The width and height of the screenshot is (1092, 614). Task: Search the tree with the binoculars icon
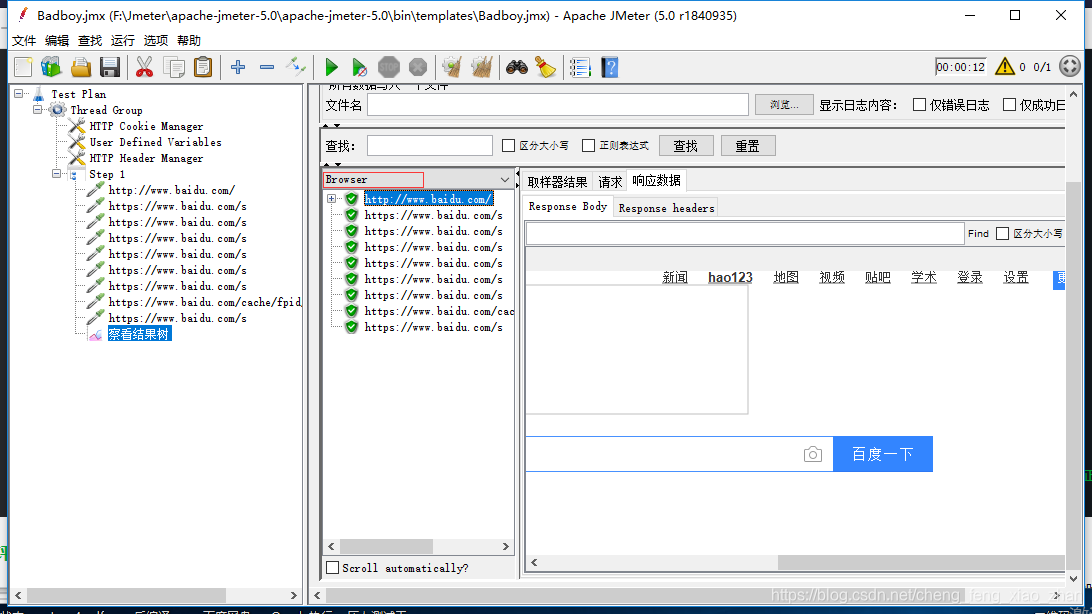click(517, 68)
